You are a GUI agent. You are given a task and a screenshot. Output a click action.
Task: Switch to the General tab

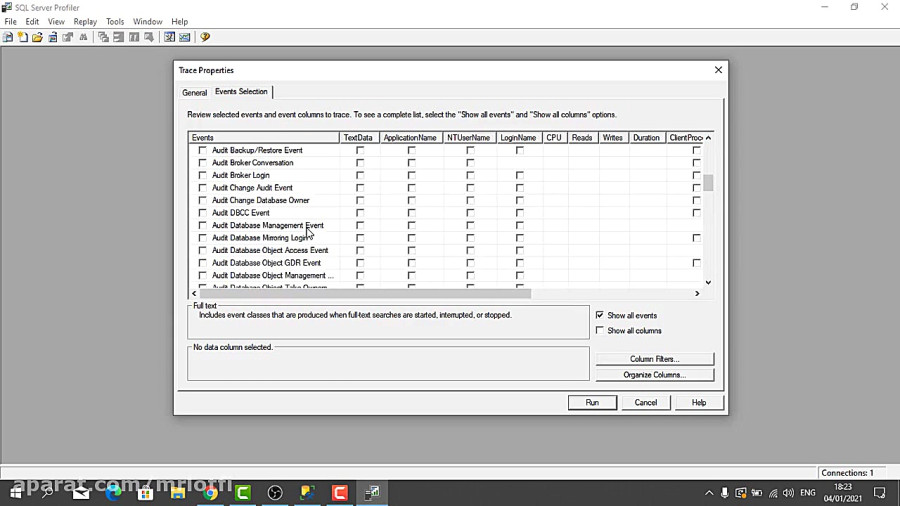(195, 92)
